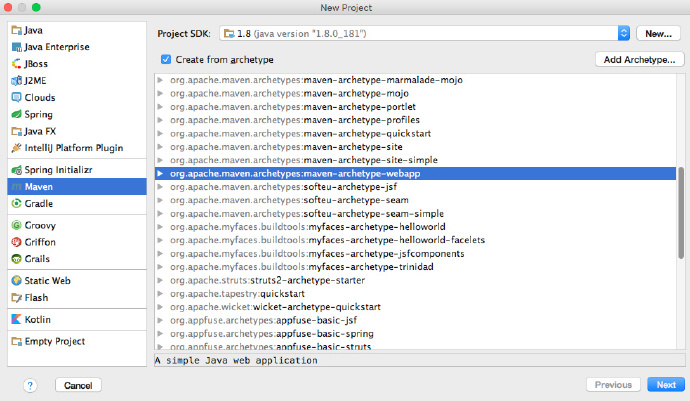The height and width of the screenshot is (401, 690).
Task: Click the Java Enterprise icon
Action: (17, 47)
